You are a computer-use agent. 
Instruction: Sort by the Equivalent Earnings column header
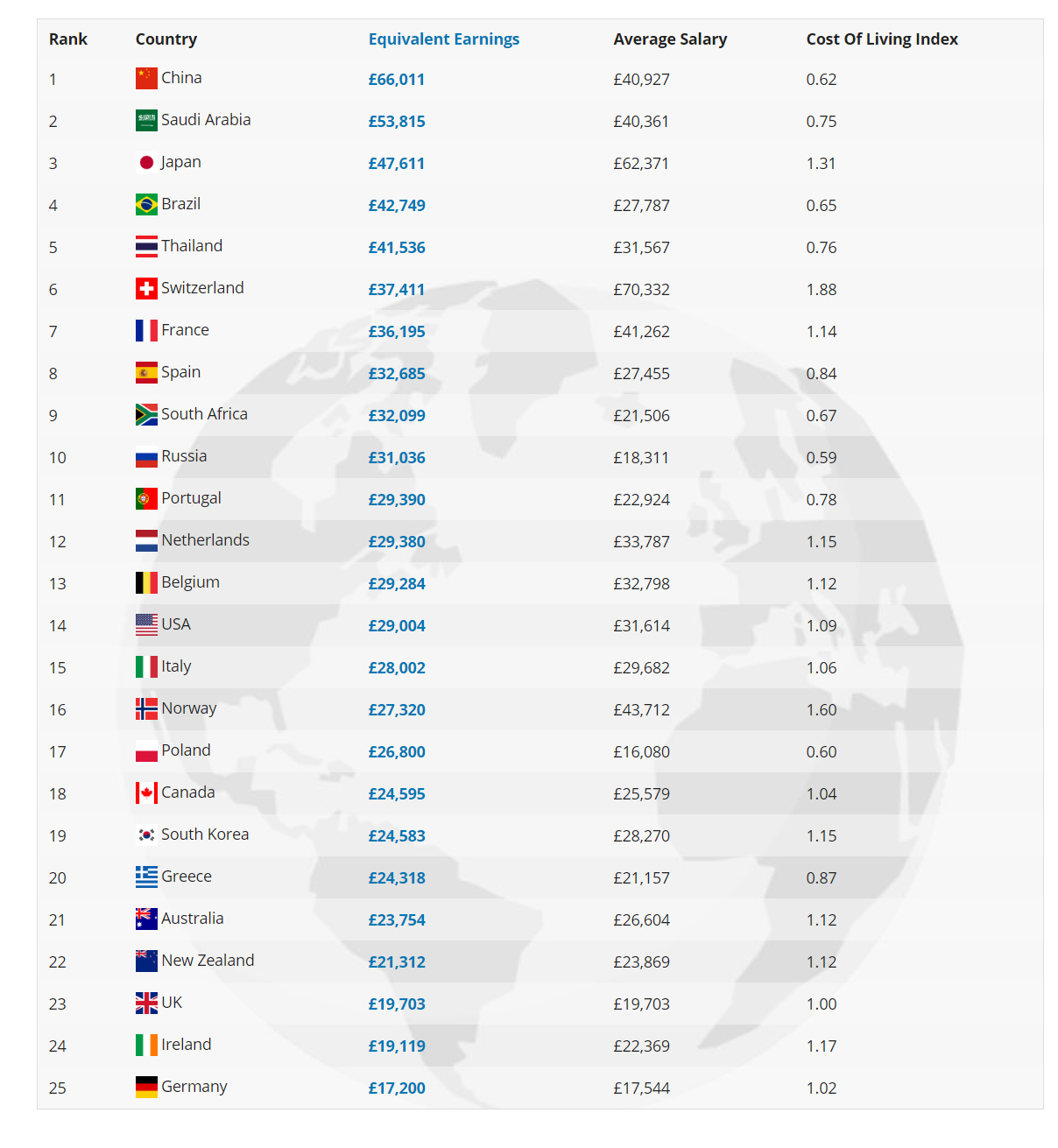click(444, 39)
